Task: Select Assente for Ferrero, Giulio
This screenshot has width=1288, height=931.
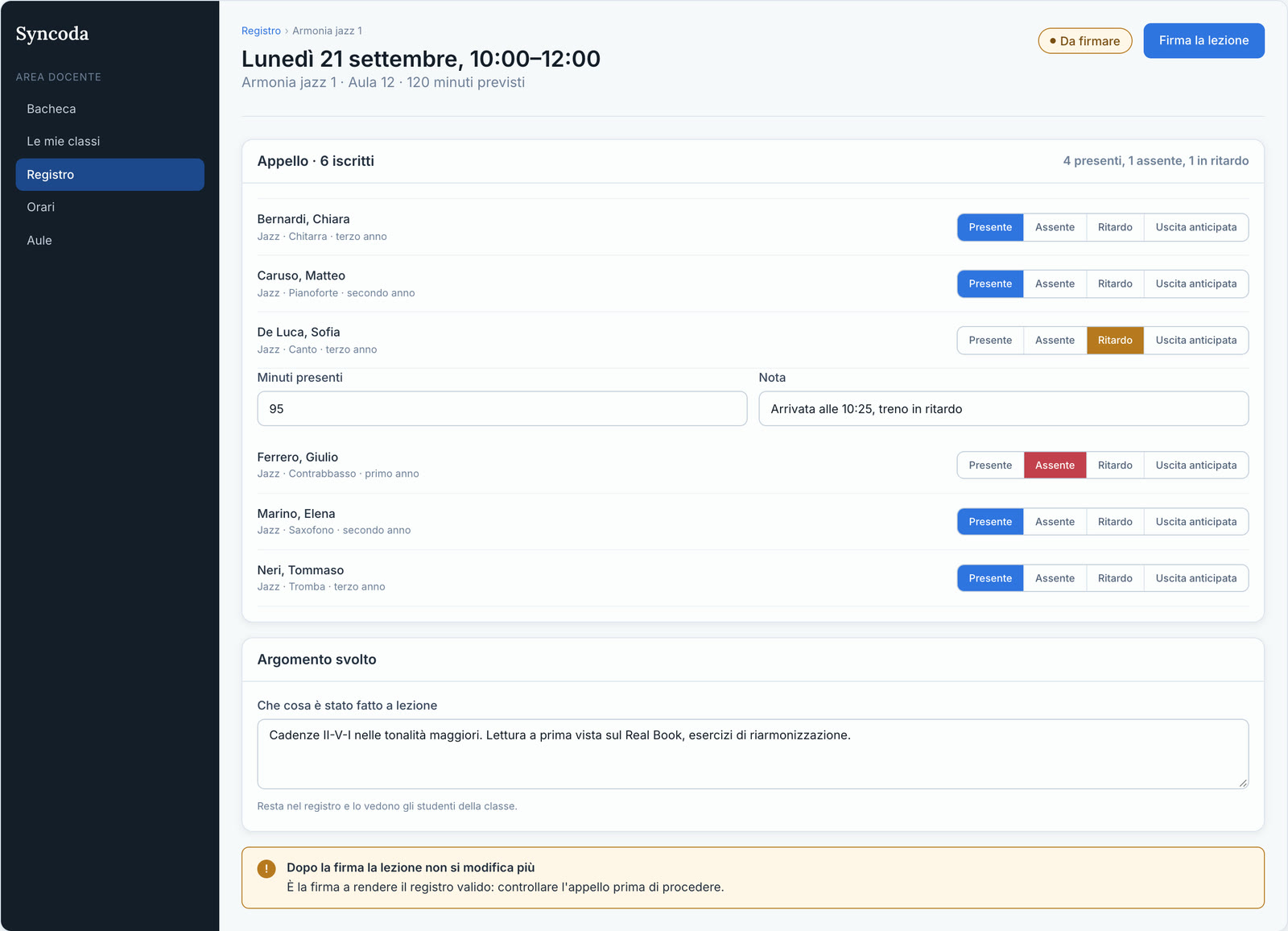Action: click(1055, 465)
